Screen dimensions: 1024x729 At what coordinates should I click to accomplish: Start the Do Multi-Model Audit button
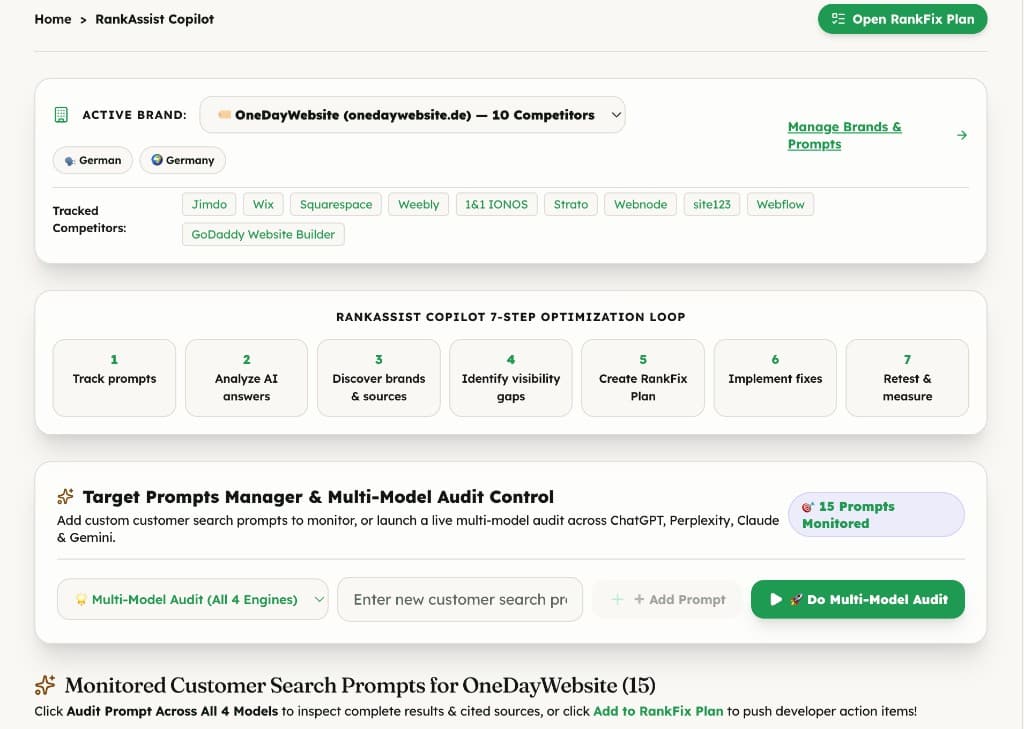857,599
